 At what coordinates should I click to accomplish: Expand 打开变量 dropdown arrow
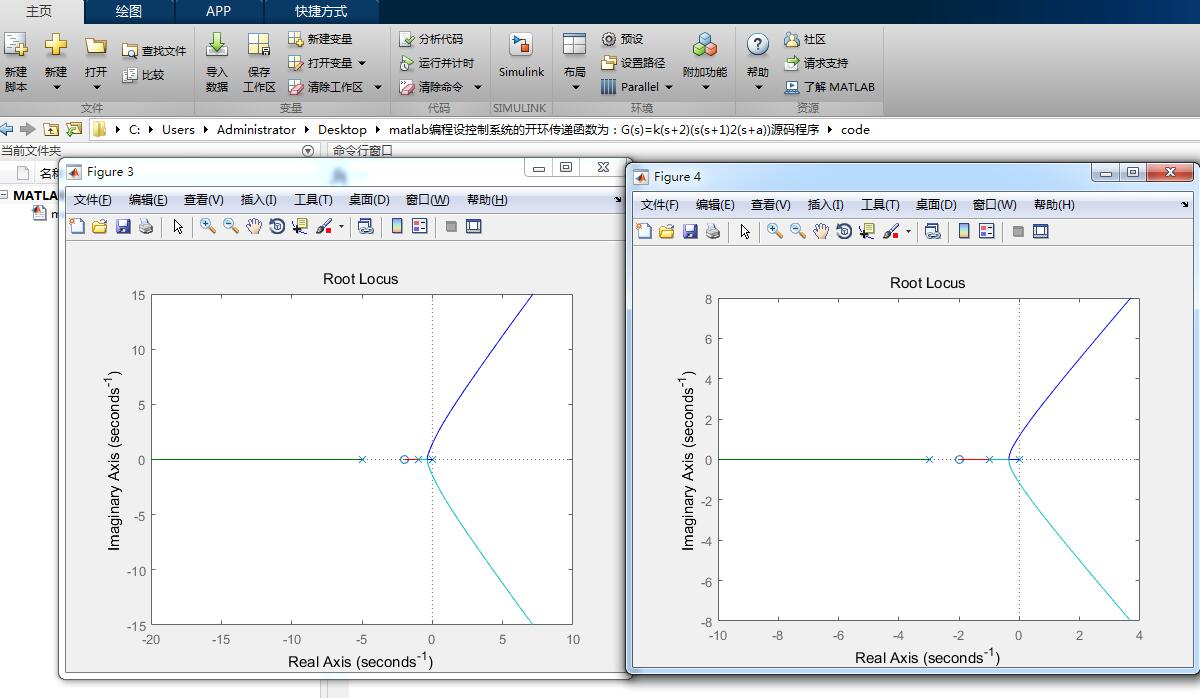point(361,63)
